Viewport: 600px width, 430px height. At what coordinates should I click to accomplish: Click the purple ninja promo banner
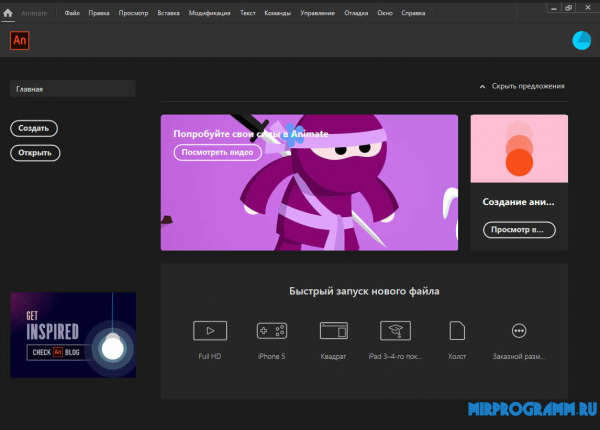point(309,182)
